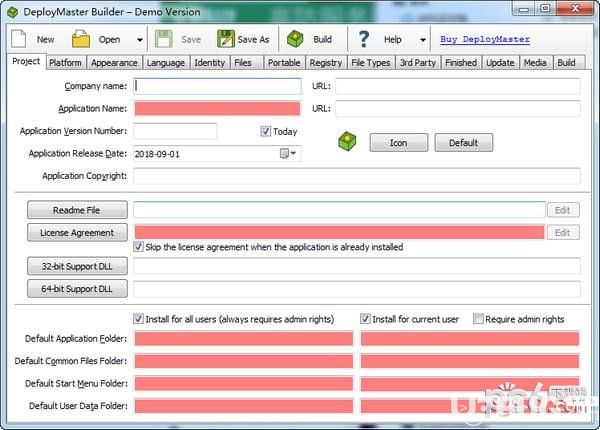Open the release date calendar picker
600x430 pixels.
point(288,154)
